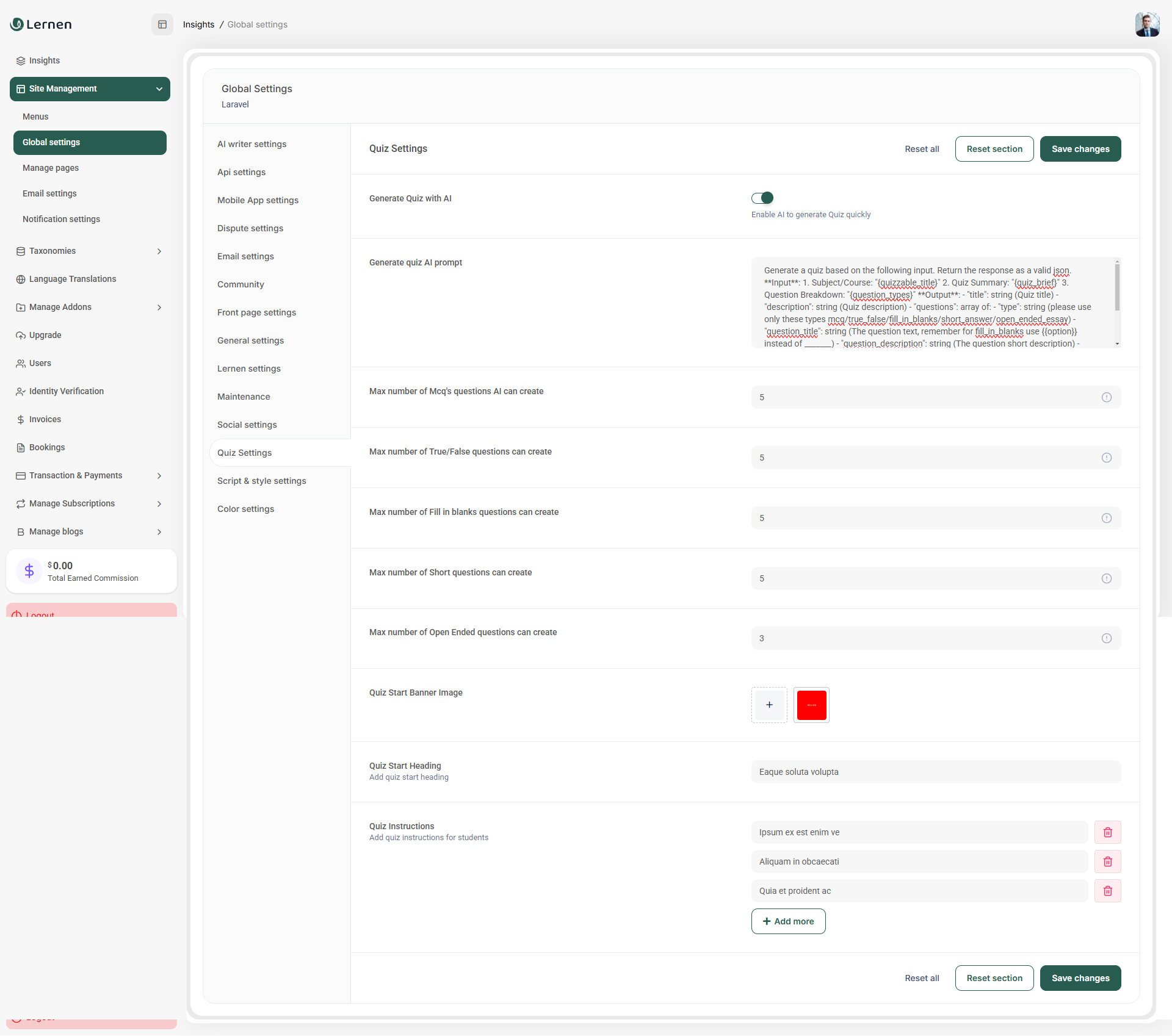Open the user profile avatar
This screenshot has height=1036, width=1172.
click(1146, 24)
